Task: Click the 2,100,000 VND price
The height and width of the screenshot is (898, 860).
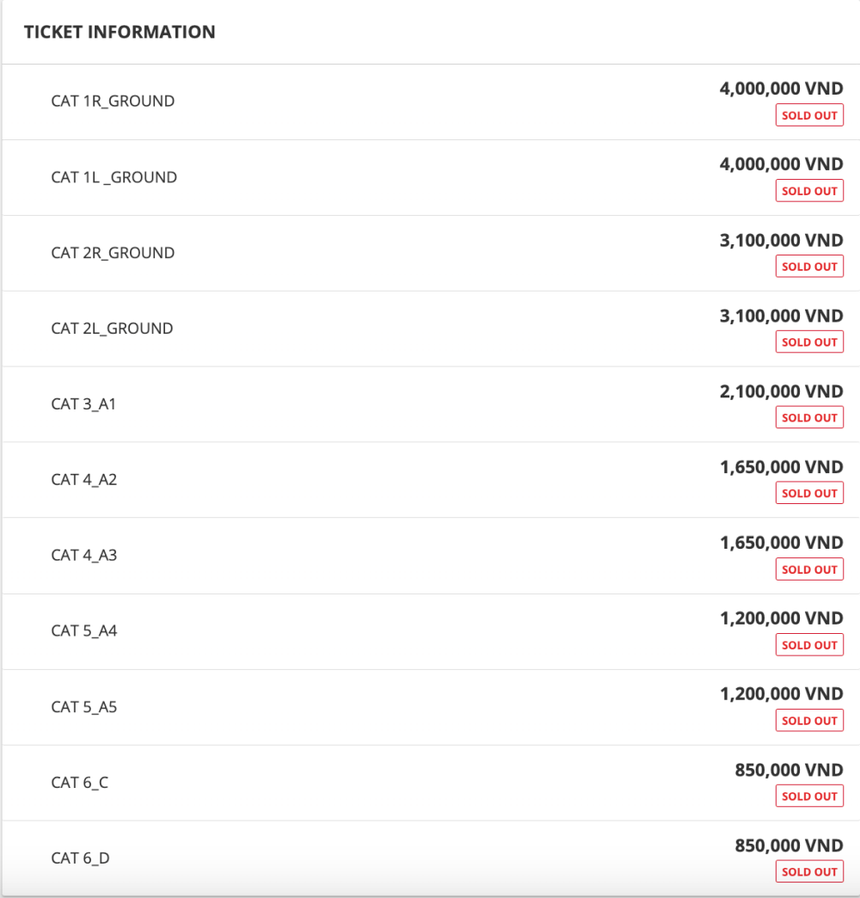Action: [781, 391]
